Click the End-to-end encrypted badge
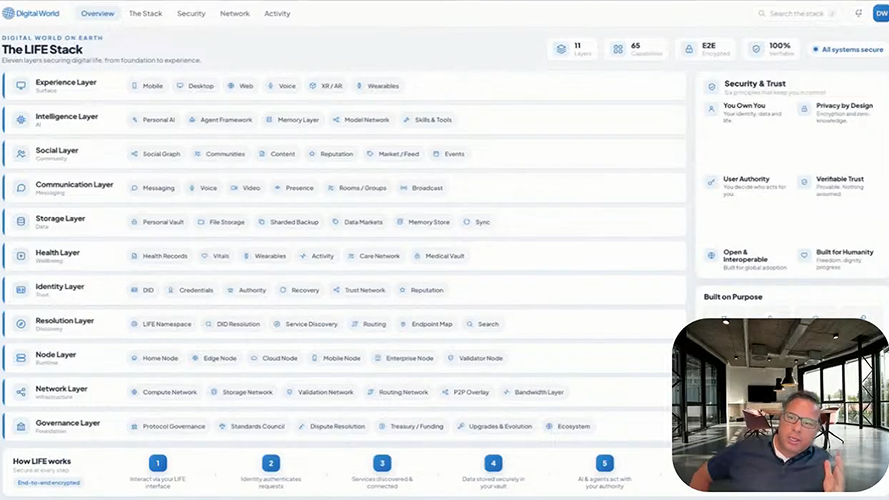The height and width of the screenshot is (500, 889). pos(49,482)
